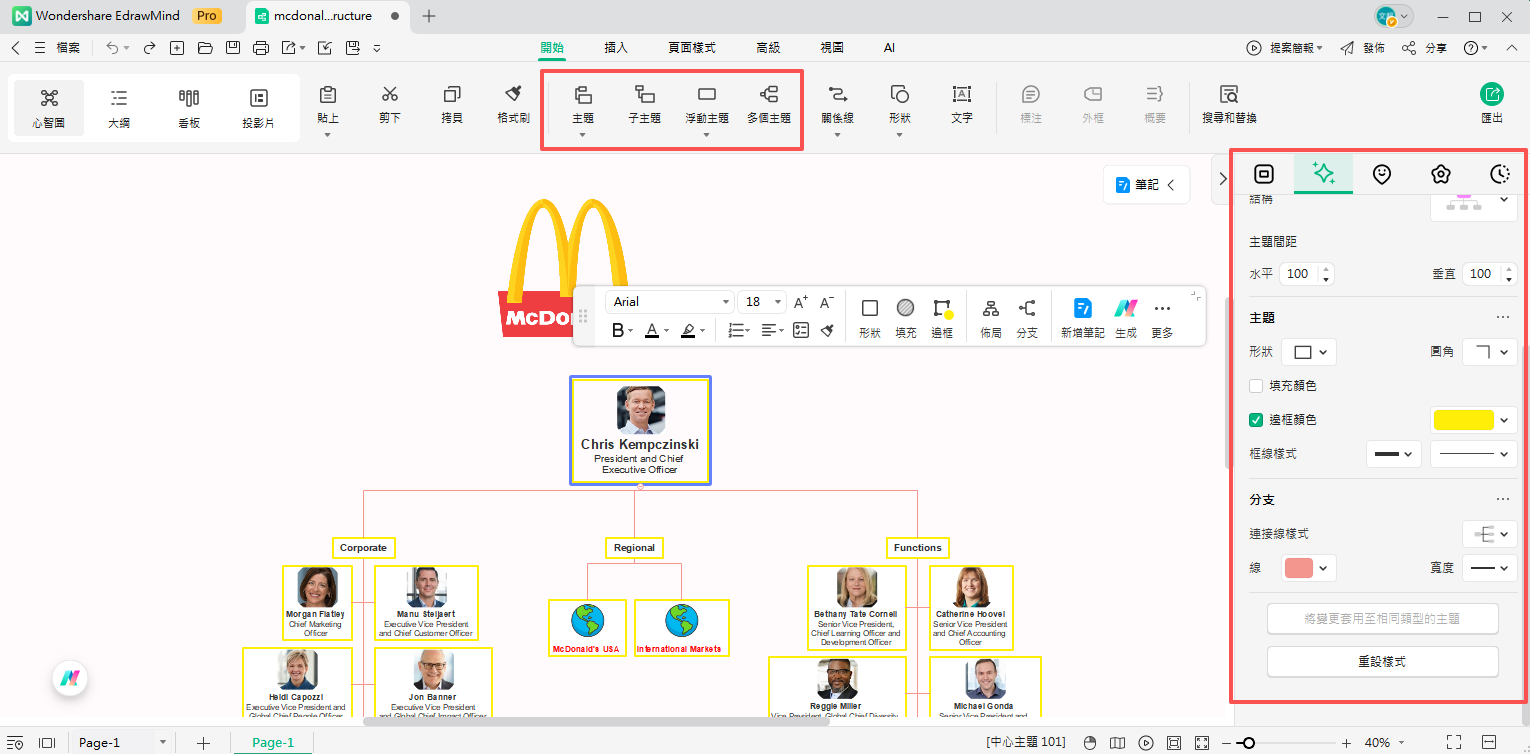
Task: Open the 40% zoom level dropdown
Action: [x=1385, y=743]
